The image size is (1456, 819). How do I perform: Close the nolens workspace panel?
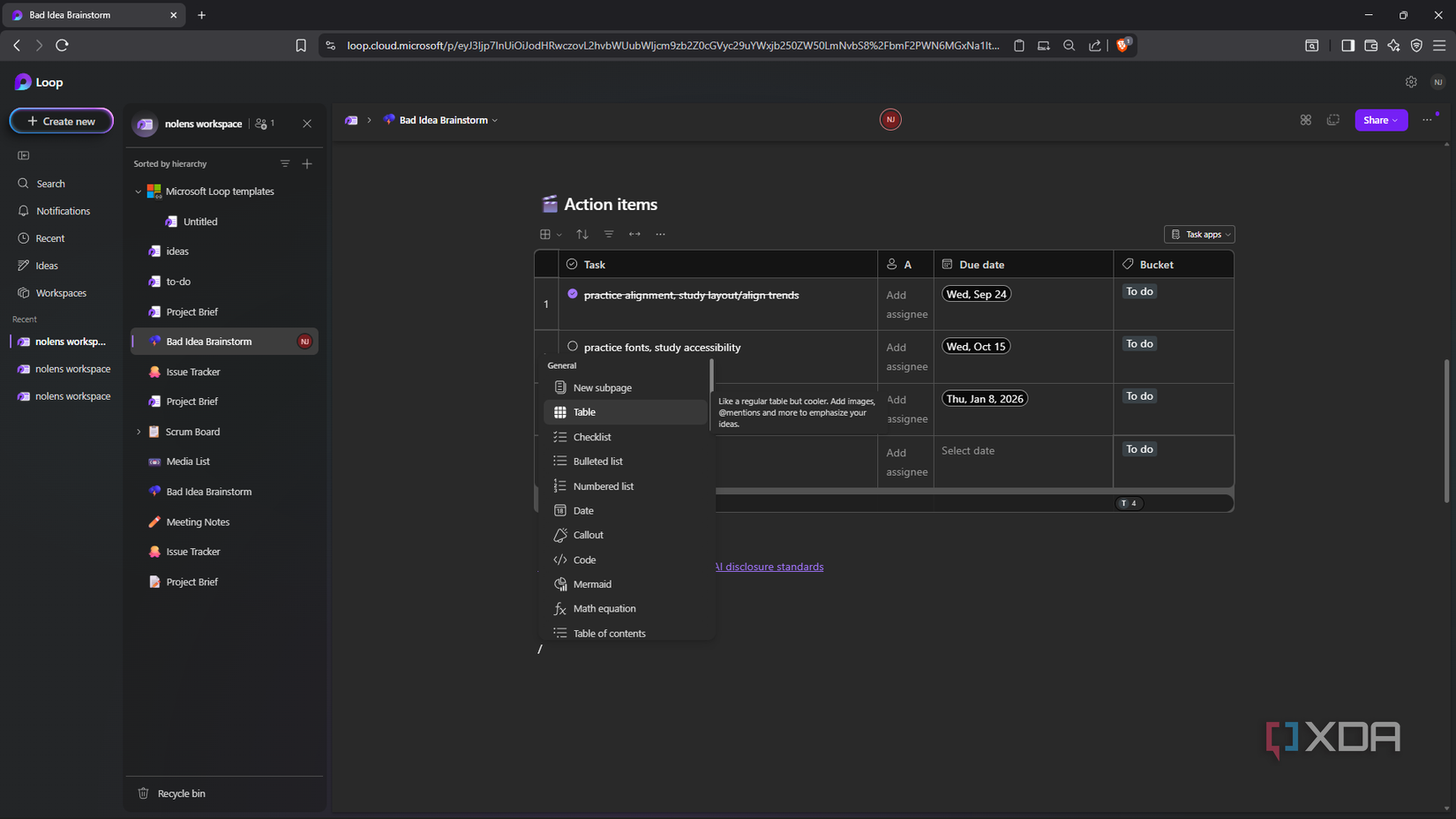(x=307, y=124)
